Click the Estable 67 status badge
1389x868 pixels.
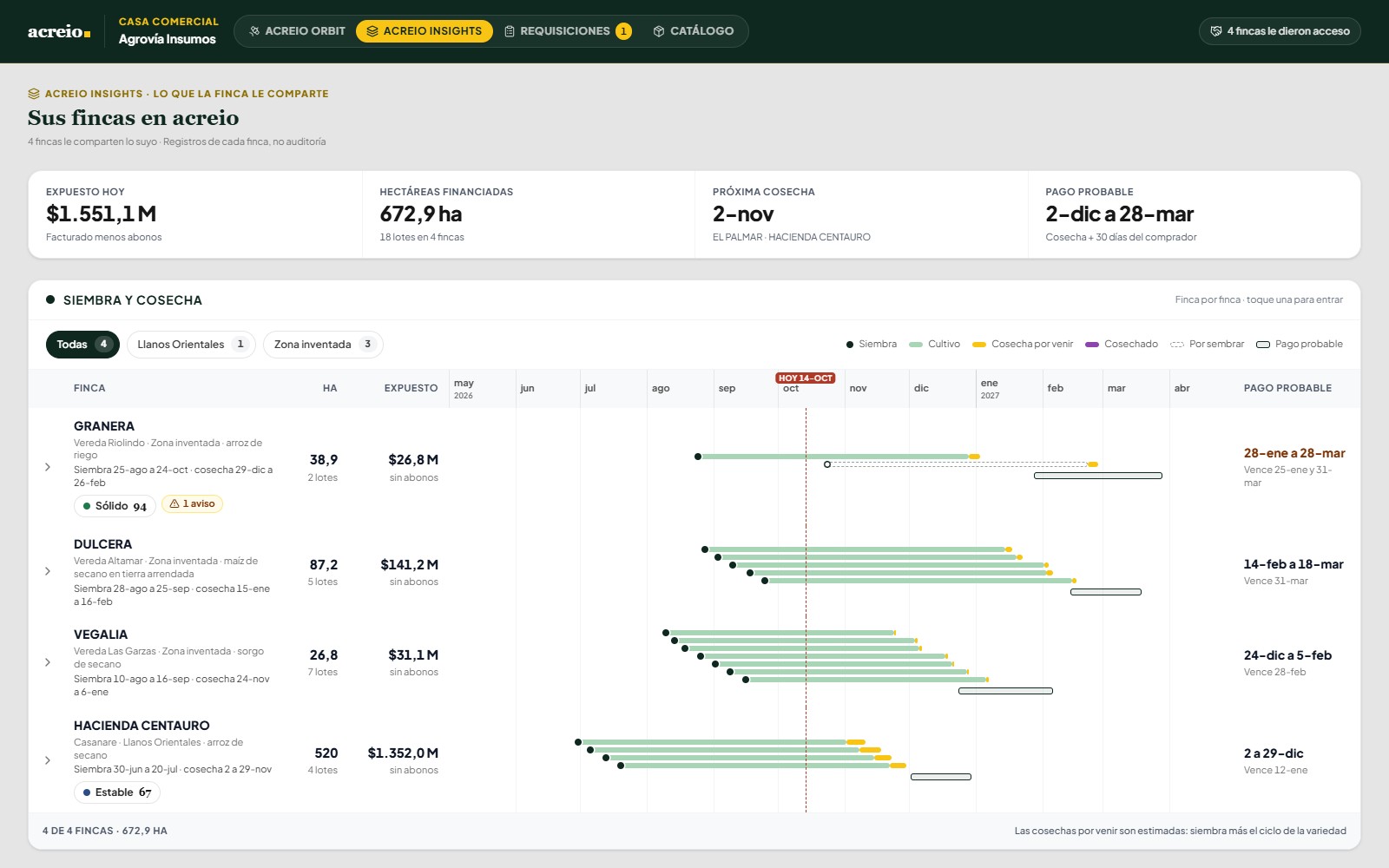click(x=117, y=792)
